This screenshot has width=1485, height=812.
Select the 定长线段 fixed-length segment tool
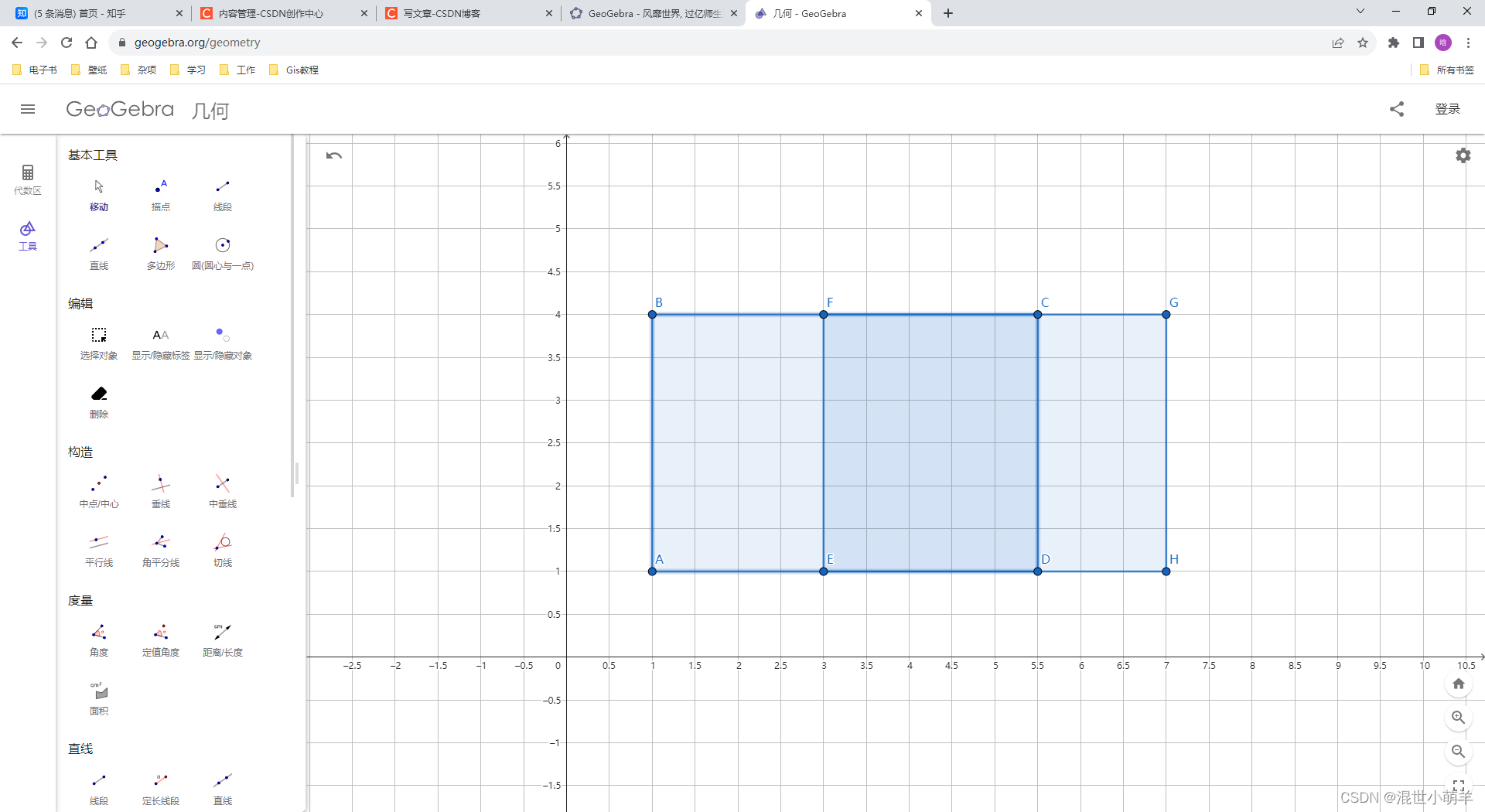pos(161,789)
